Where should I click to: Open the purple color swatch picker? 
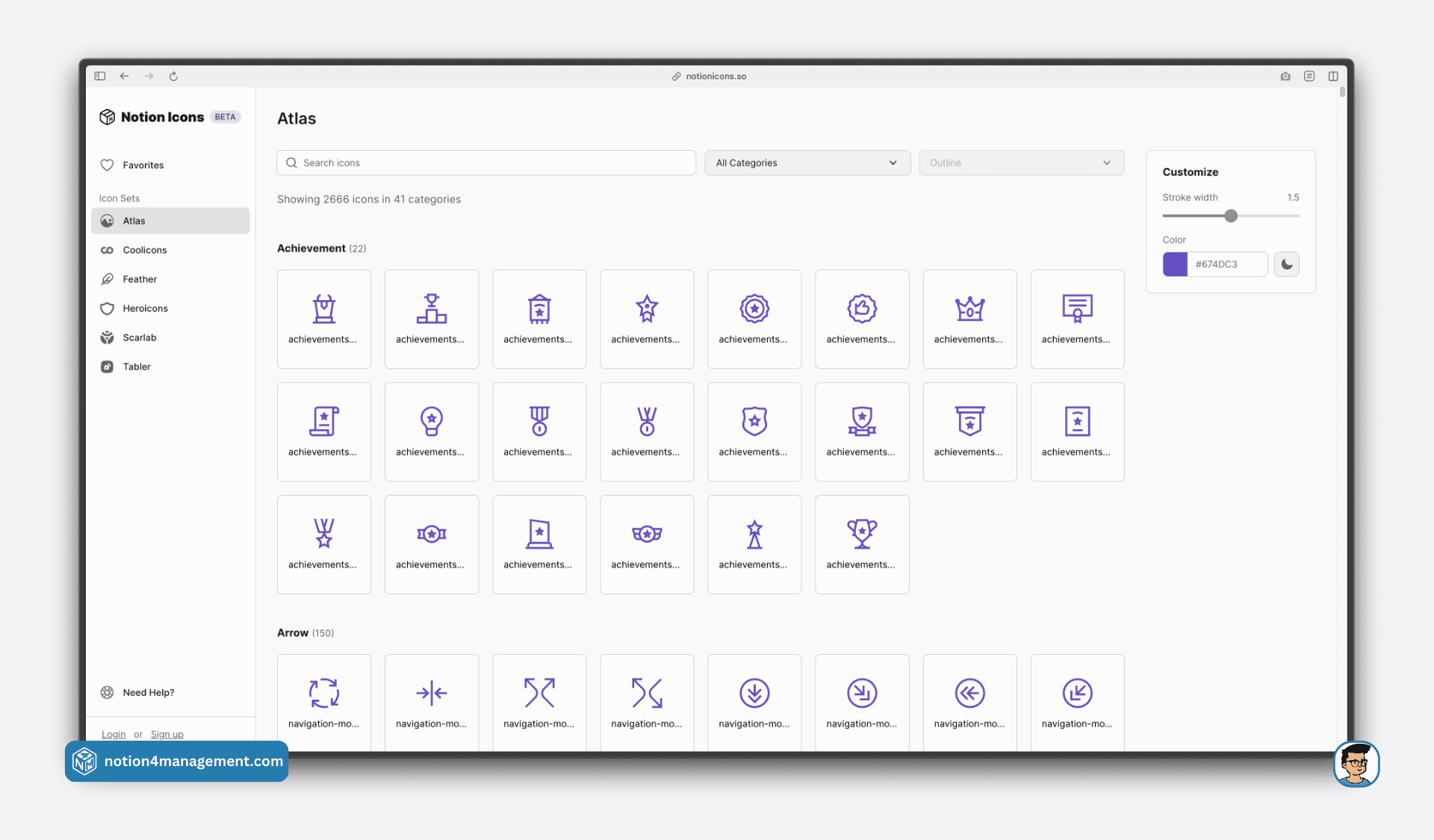(1175, 264)
